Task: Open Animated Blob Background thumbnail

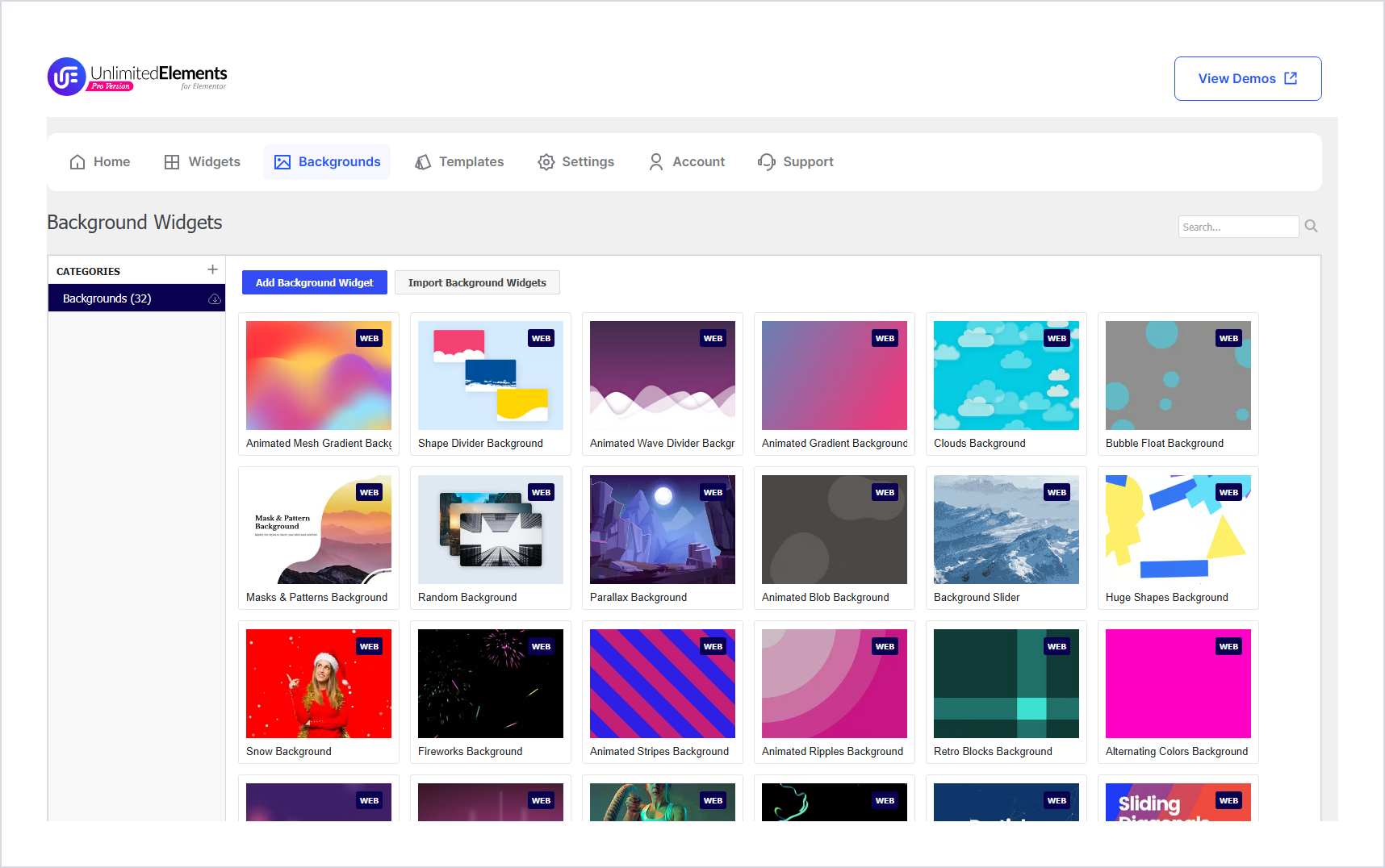Action: pyautogui.click(x=835, y=530)
